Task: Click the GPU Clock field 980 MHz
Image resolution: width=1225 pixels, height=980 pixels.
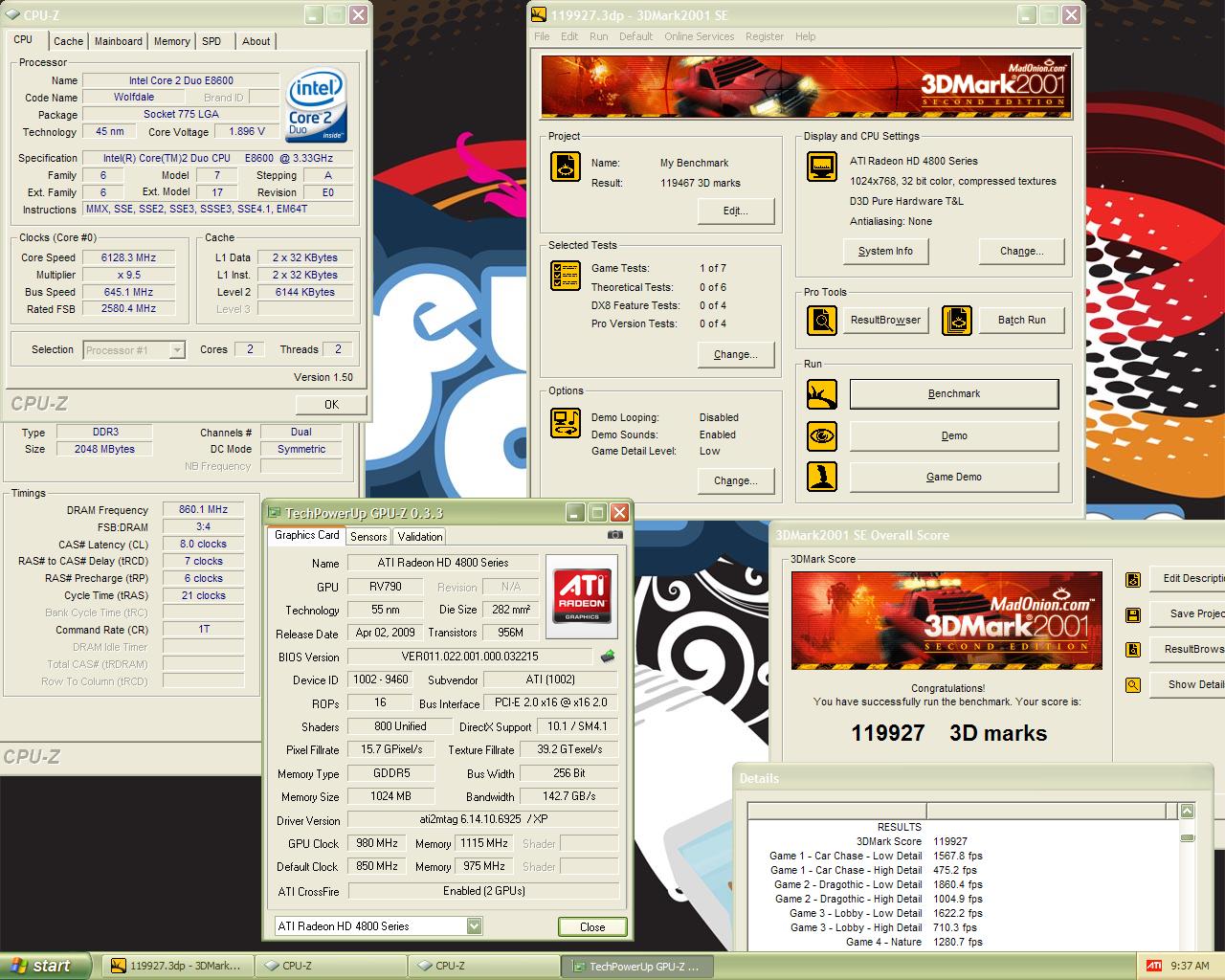Action: click(x=376, y=843)
